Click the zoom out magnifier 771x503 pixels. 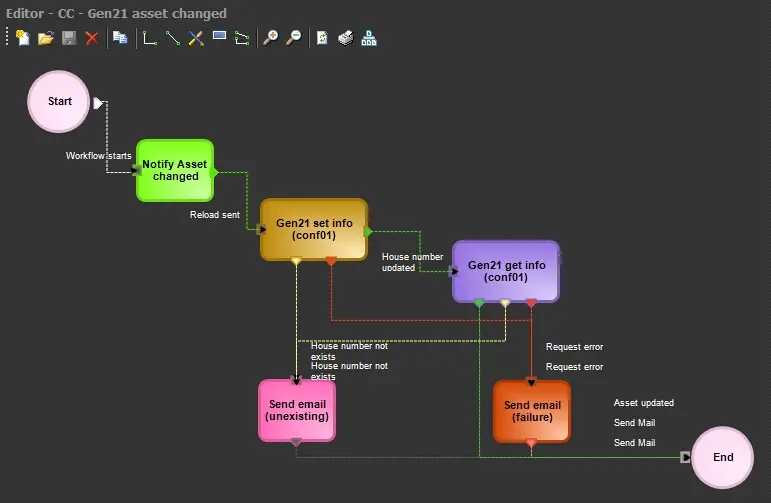click(293, 38)
